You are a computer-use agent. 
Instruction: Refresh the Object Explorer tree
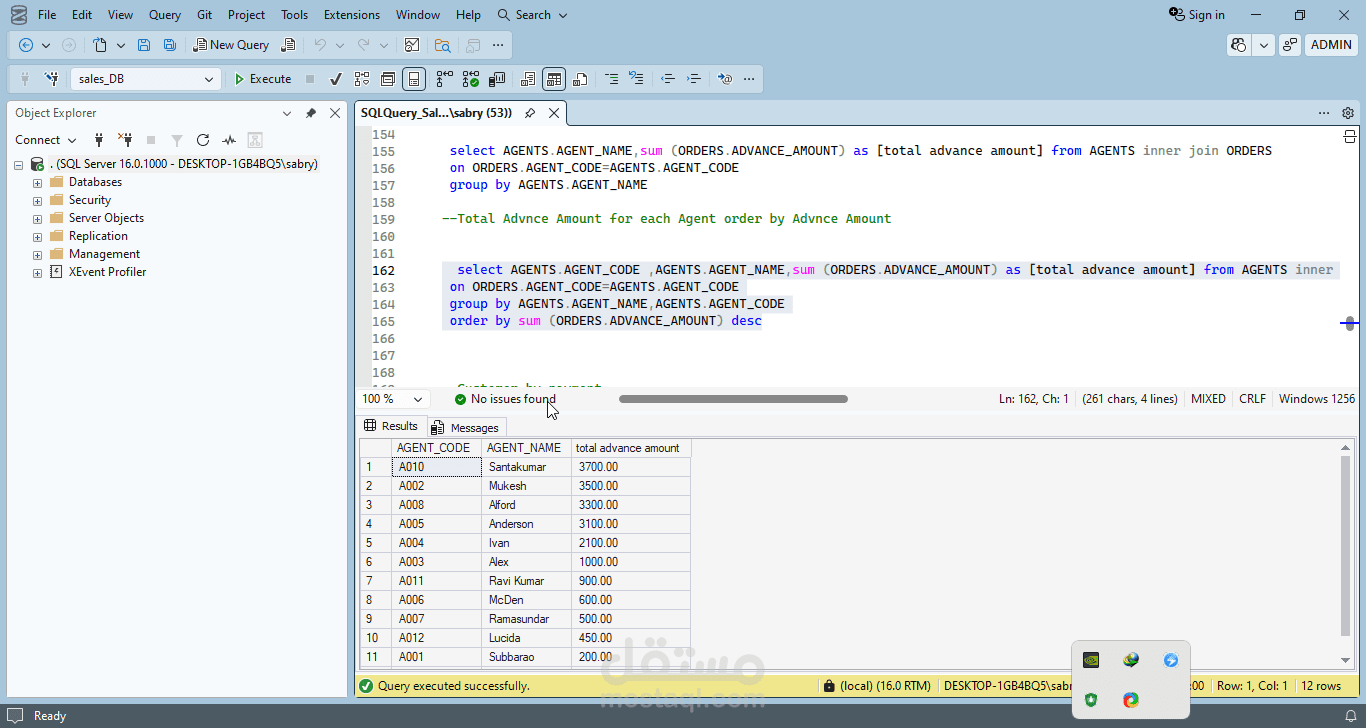pos(203,140)
